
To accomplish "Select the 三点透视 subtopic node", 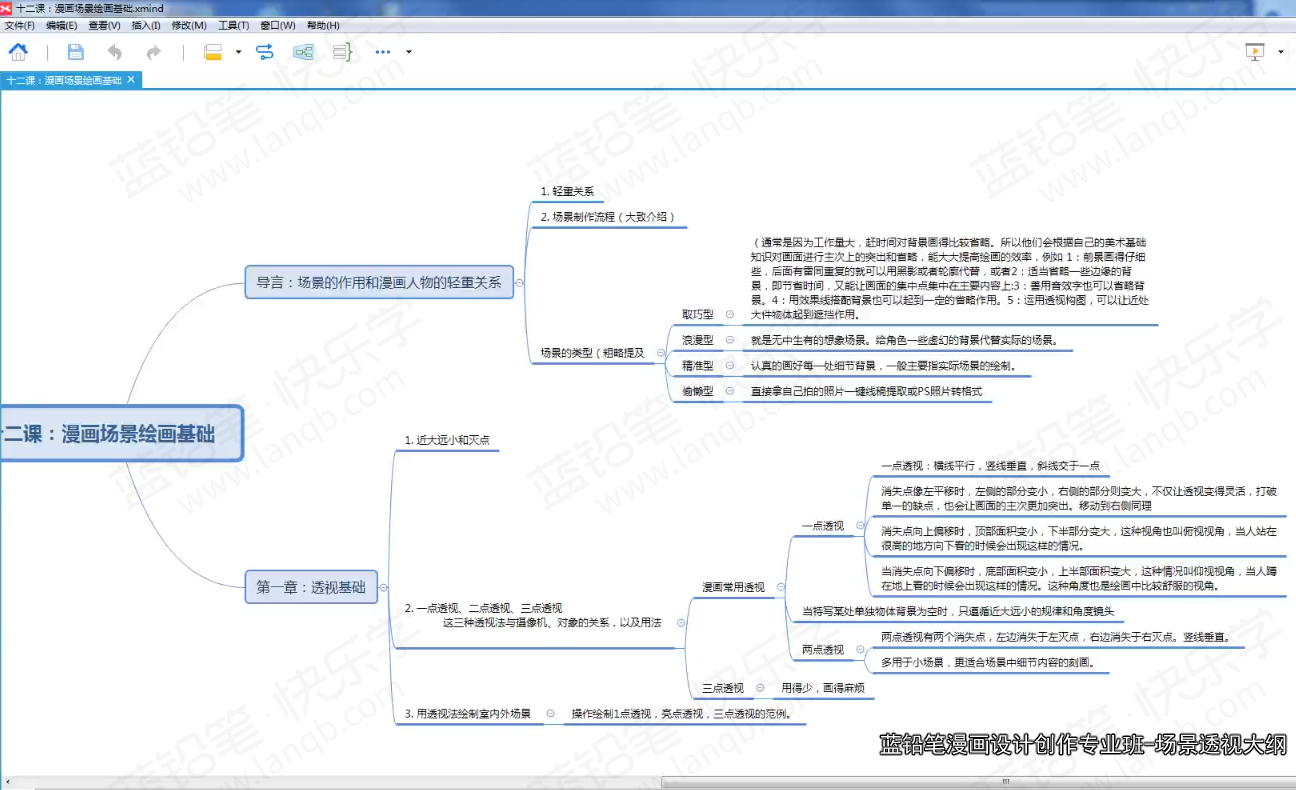I will [x=723, y=688].
